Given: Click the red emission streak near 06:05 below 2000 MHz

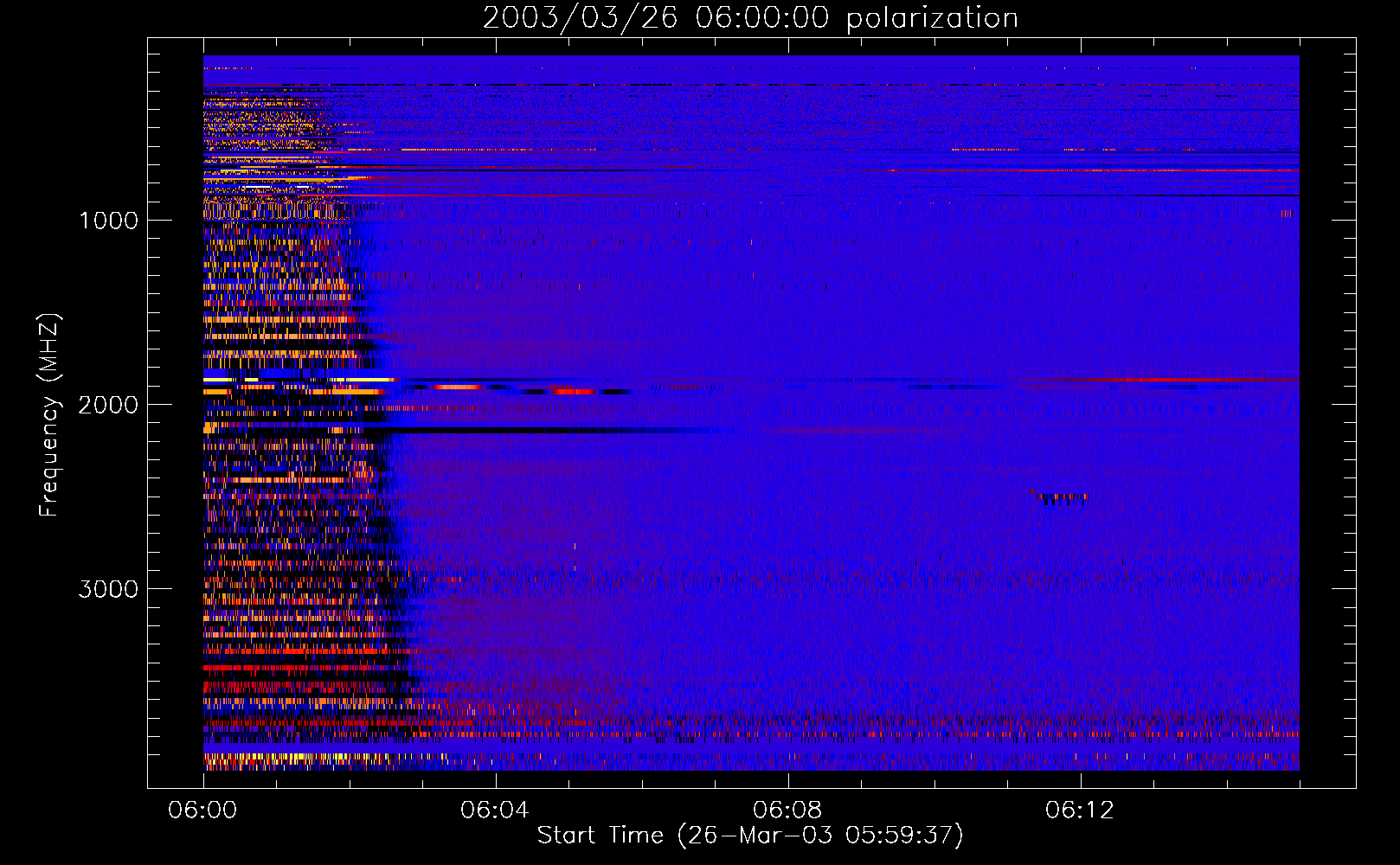Looking at the screenshot, I should pos(573,391).
